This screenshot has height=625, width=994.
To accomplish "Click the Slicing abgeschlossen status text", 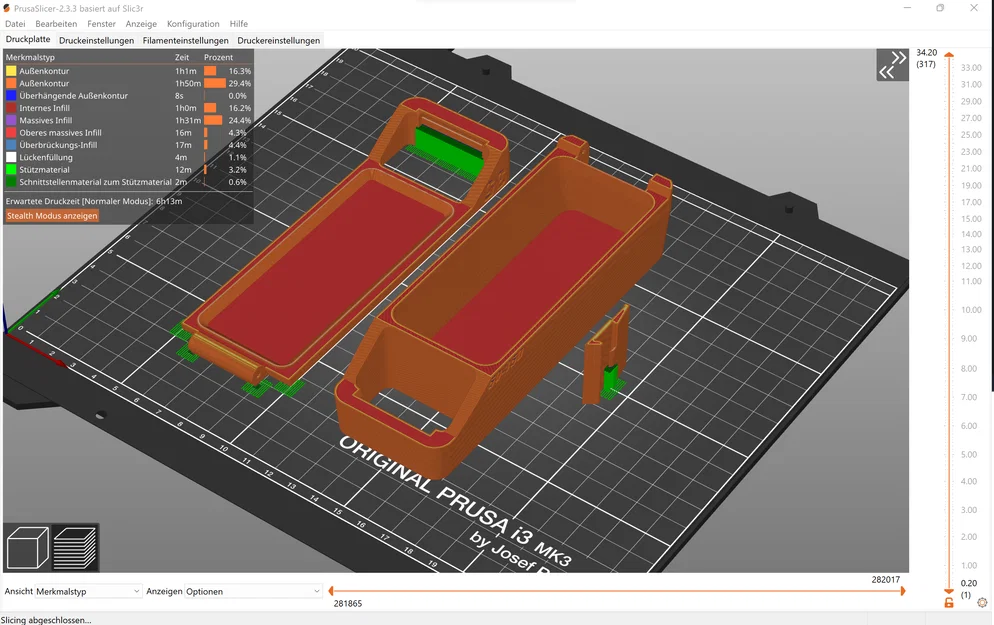I will pyautogui.click(x=46, y=620).
